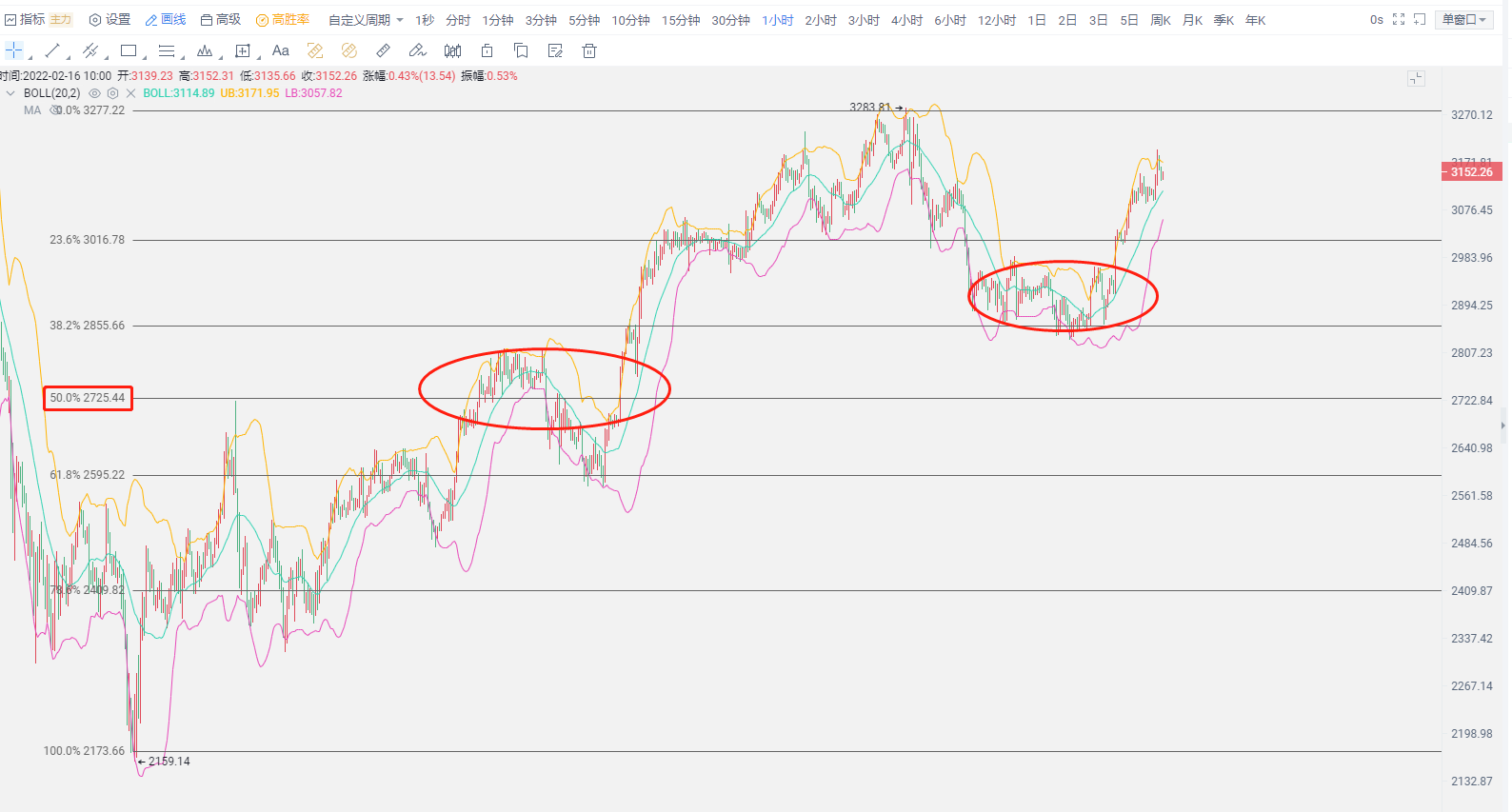Click the trash delete drawings icon

click(x=589, y=50)
